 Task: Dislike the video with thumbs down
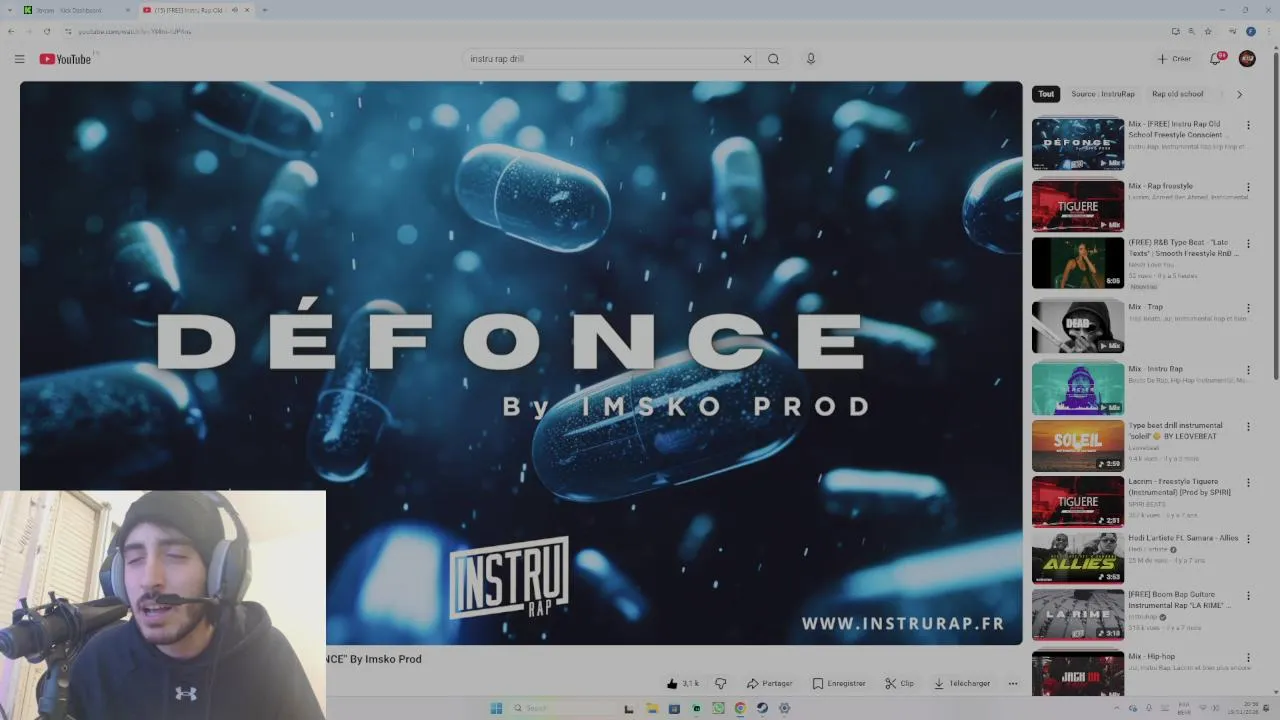720,684
